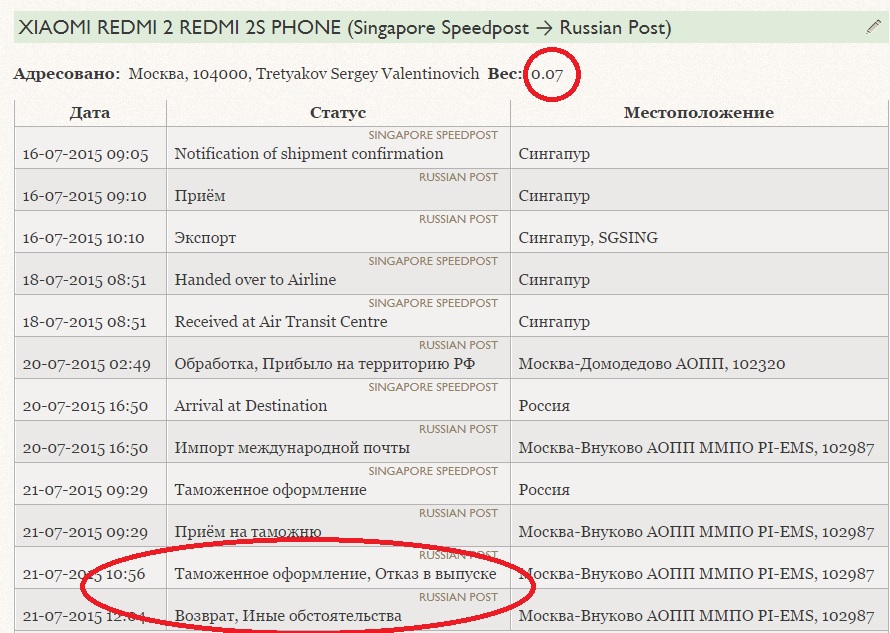Click 'SINGAPORE SPEEDPOST' above 'Arrival at Destination'
Viewport: 890px width, 633px height.
coord(433,387)
